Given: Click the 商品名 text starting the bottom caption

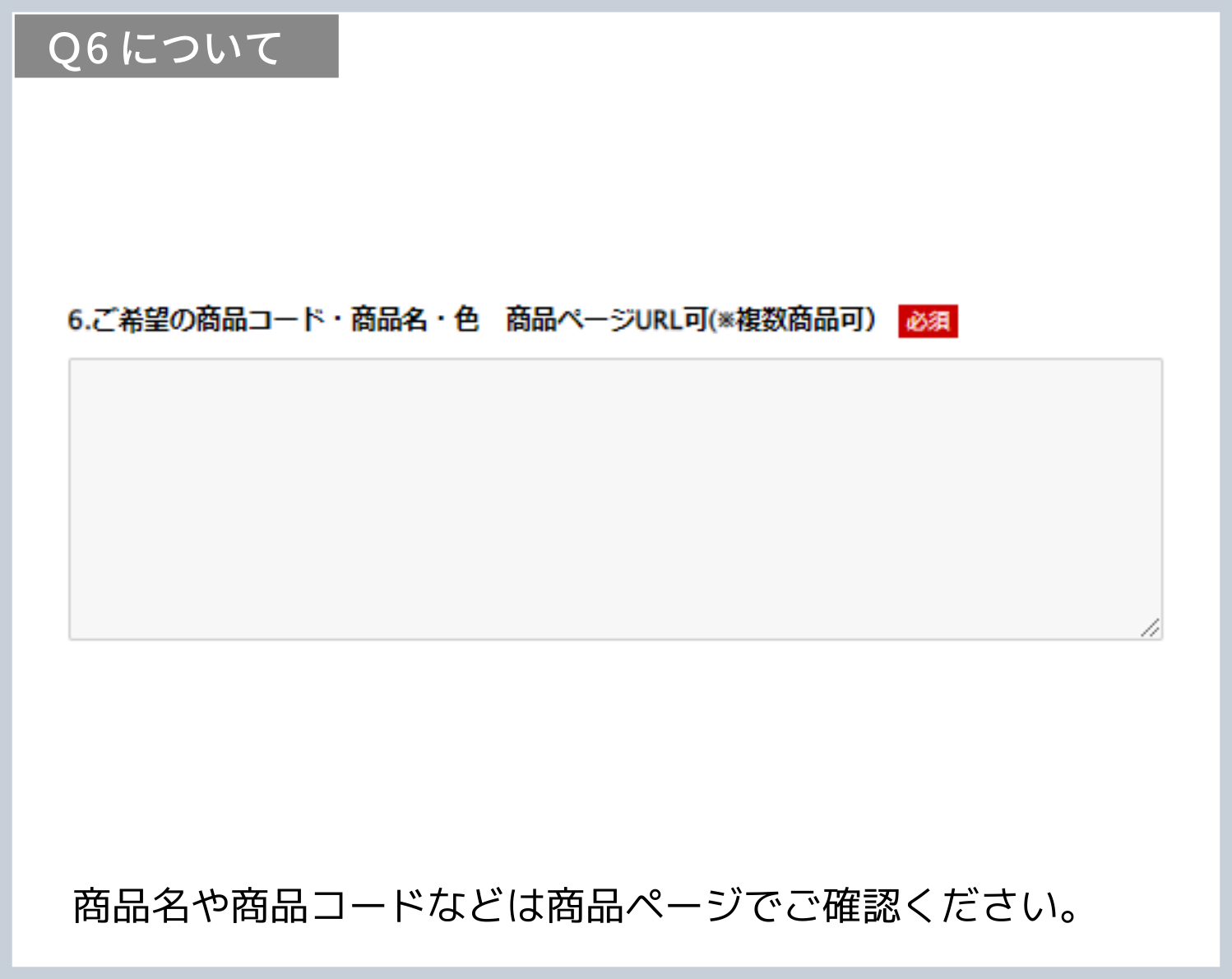Looking at the screenshot, I should 132,906.
